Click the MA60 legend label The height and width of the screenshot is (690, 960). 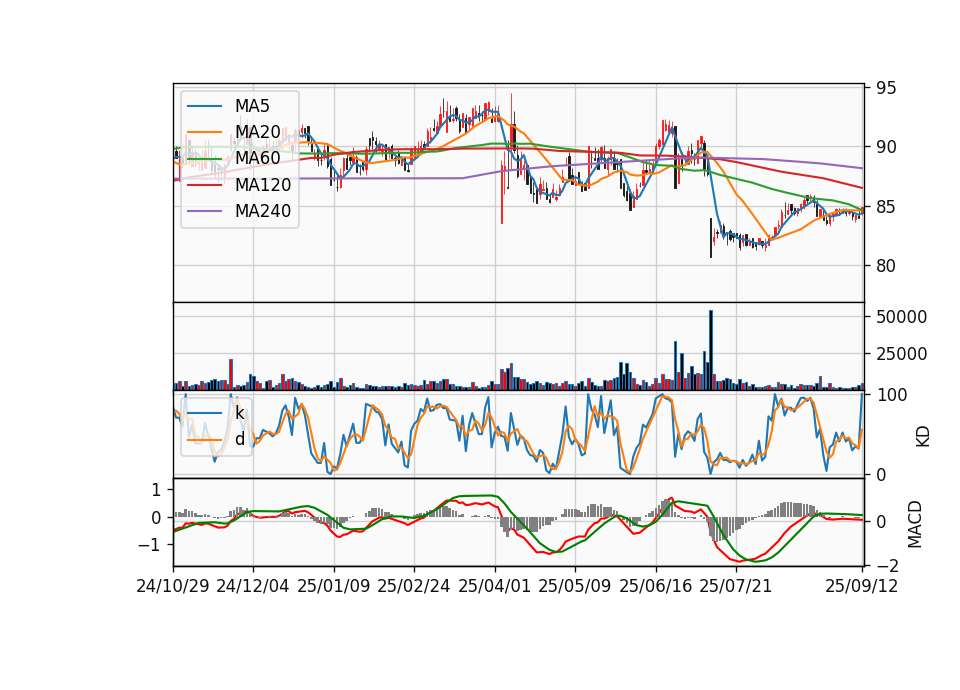click(257, 158)
